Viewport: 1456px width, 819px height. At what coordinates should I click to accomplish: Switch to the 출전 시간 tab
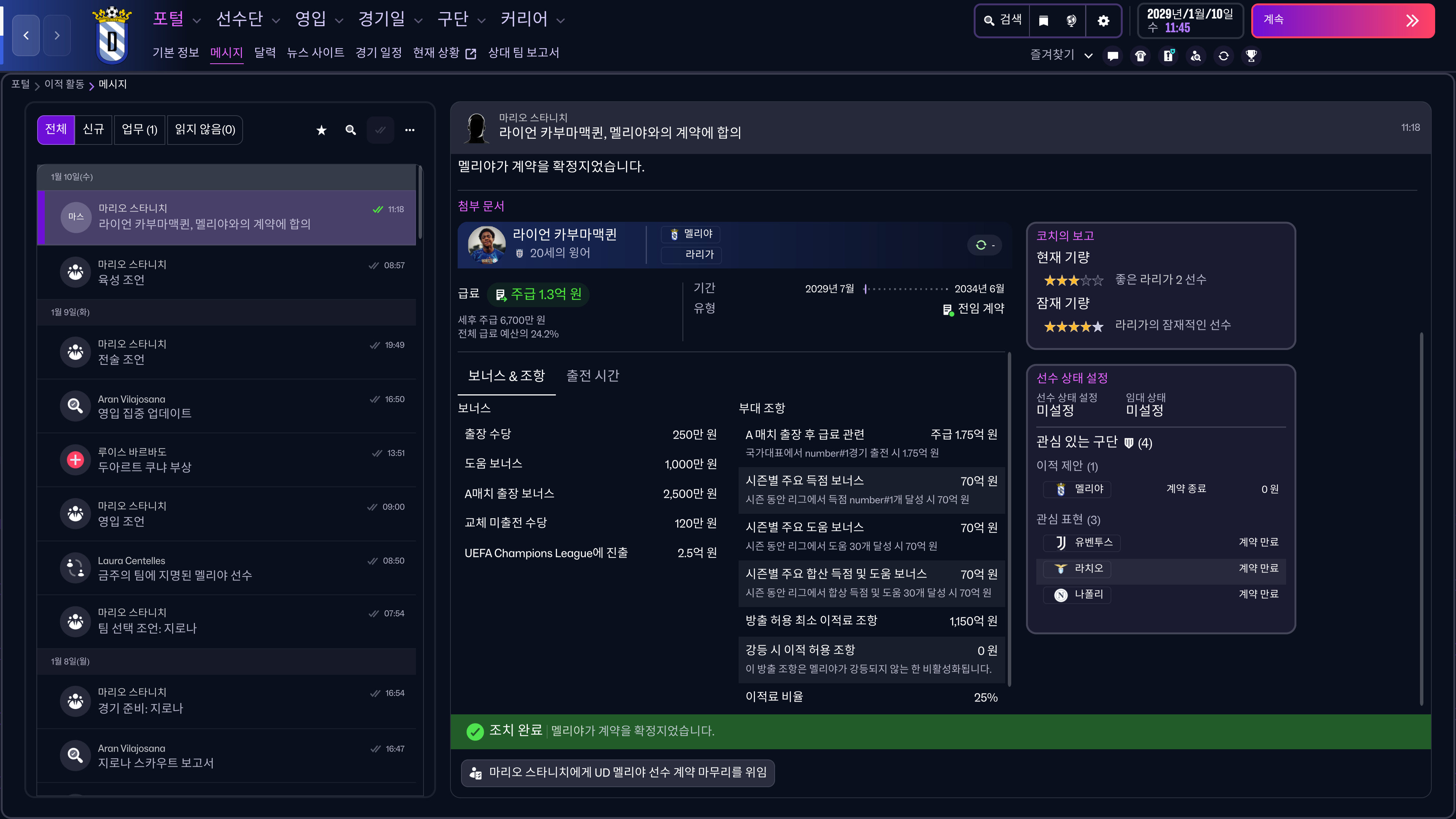[x=592, y=376]
